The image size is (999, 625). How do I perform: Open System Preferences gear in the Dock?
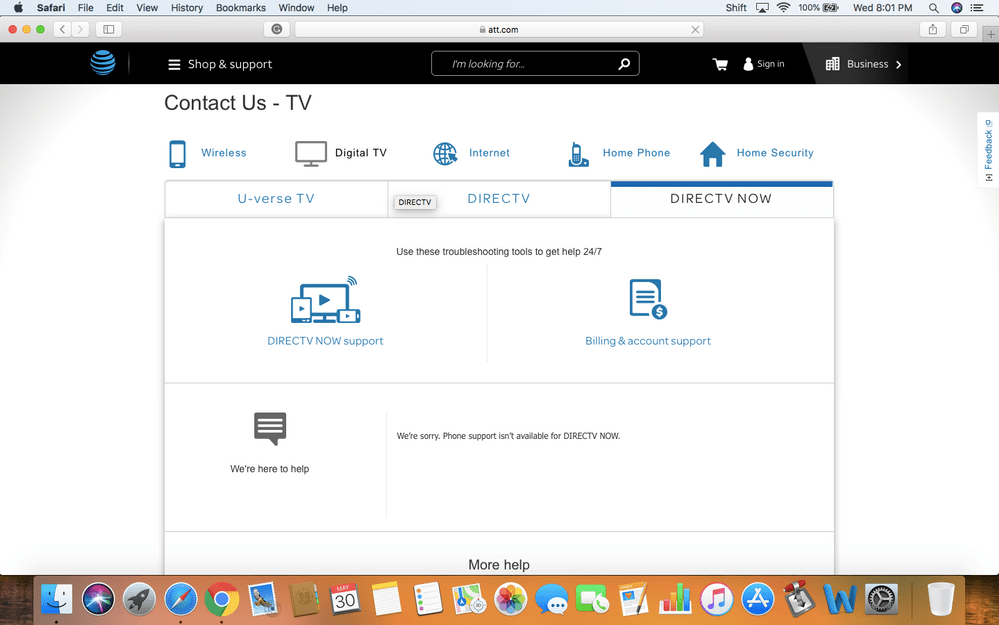(882, 600)
